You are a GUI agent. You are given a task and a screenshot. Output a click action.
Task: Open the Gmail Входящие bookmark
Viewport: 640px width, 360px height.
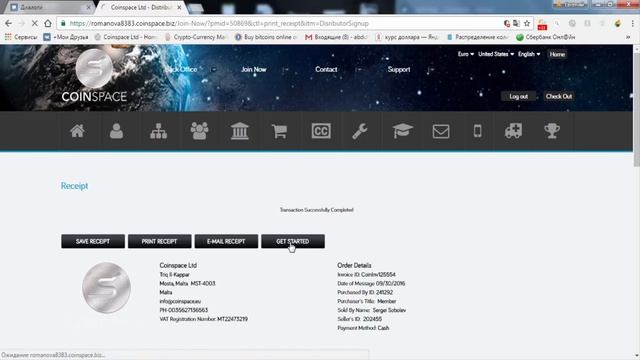[337, 37]
